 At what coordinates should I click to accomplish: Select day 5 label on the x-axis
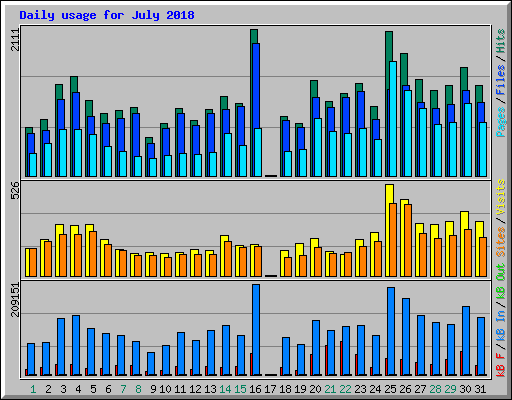93,389
